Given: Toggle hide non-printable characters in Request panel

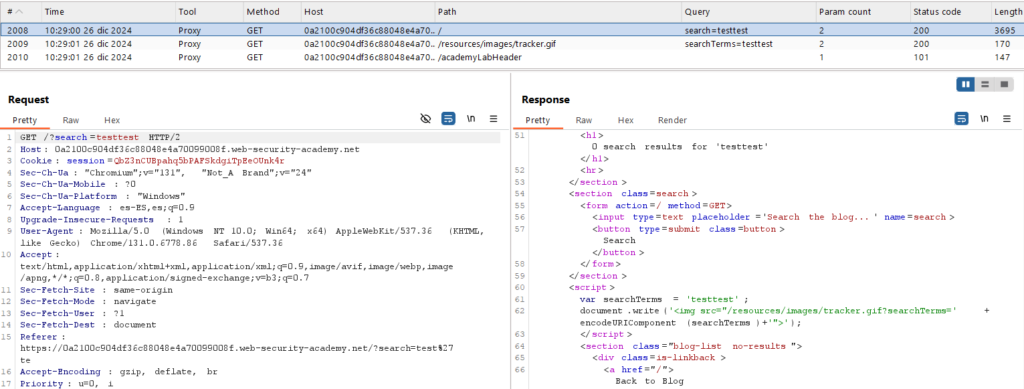Looking at the screenshot, I should tap(426, 119).
